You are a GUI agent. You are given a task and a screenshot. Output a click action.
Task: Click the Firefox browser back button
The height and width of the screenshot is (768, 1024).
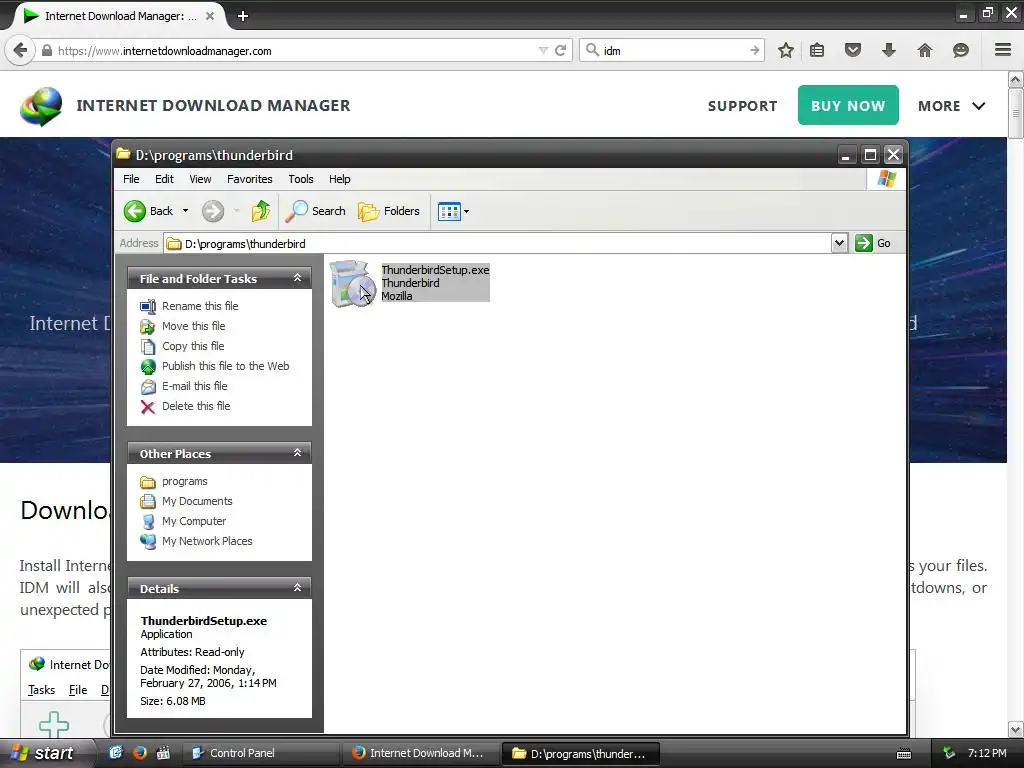pos(20,50)
